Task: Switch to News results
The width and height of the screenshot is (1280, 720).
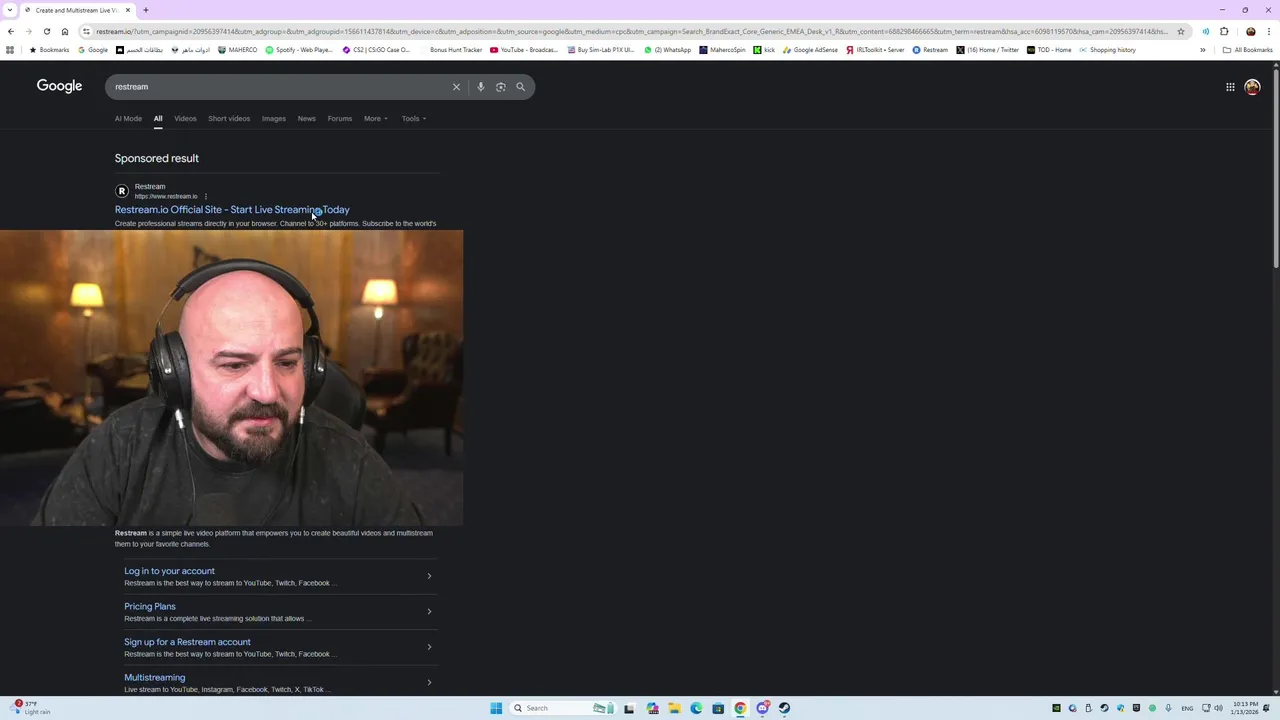Action: pos(306,118)
